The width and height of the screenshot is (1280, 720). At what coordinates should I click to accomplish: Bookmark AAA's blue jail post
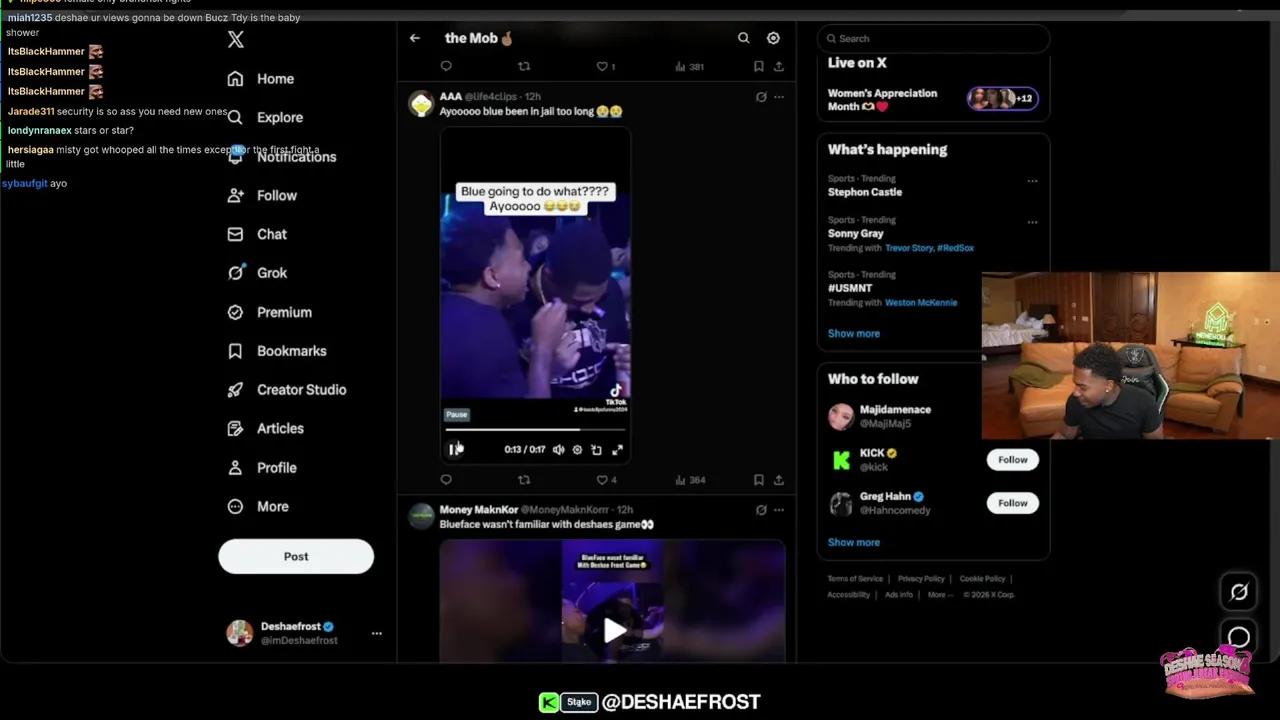coord(759,480)
